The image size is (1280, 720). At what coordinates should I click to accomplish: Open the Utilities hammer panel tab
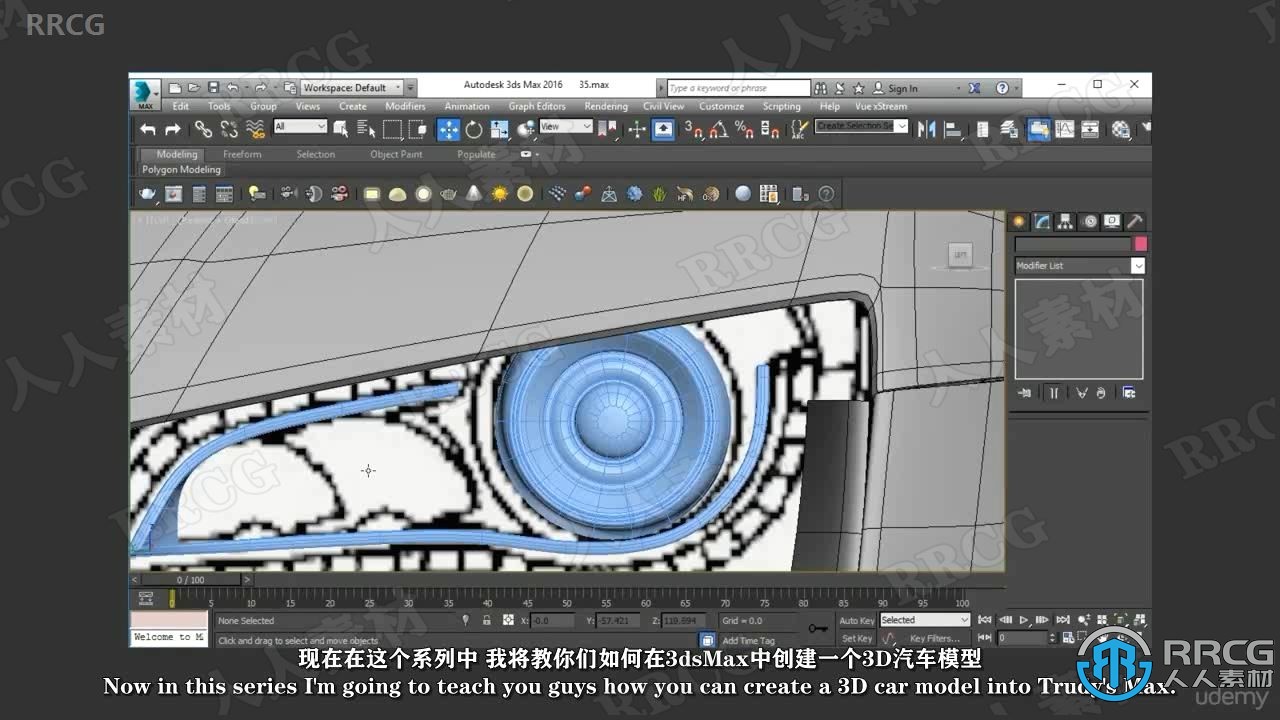coord(1135,222)
